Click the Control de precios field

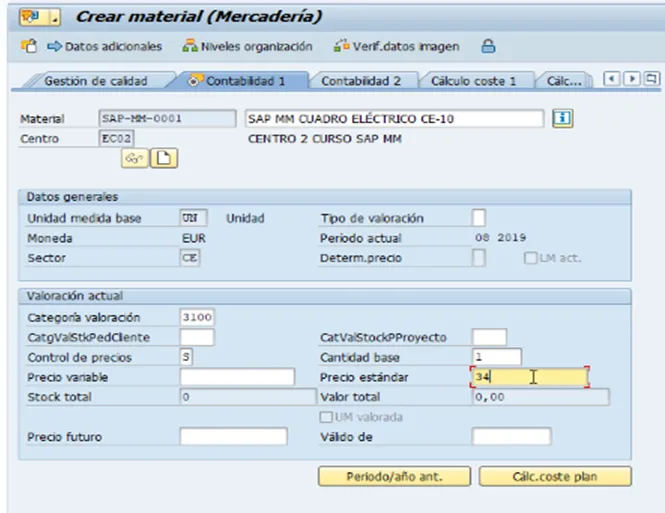[x=186, y=357]
